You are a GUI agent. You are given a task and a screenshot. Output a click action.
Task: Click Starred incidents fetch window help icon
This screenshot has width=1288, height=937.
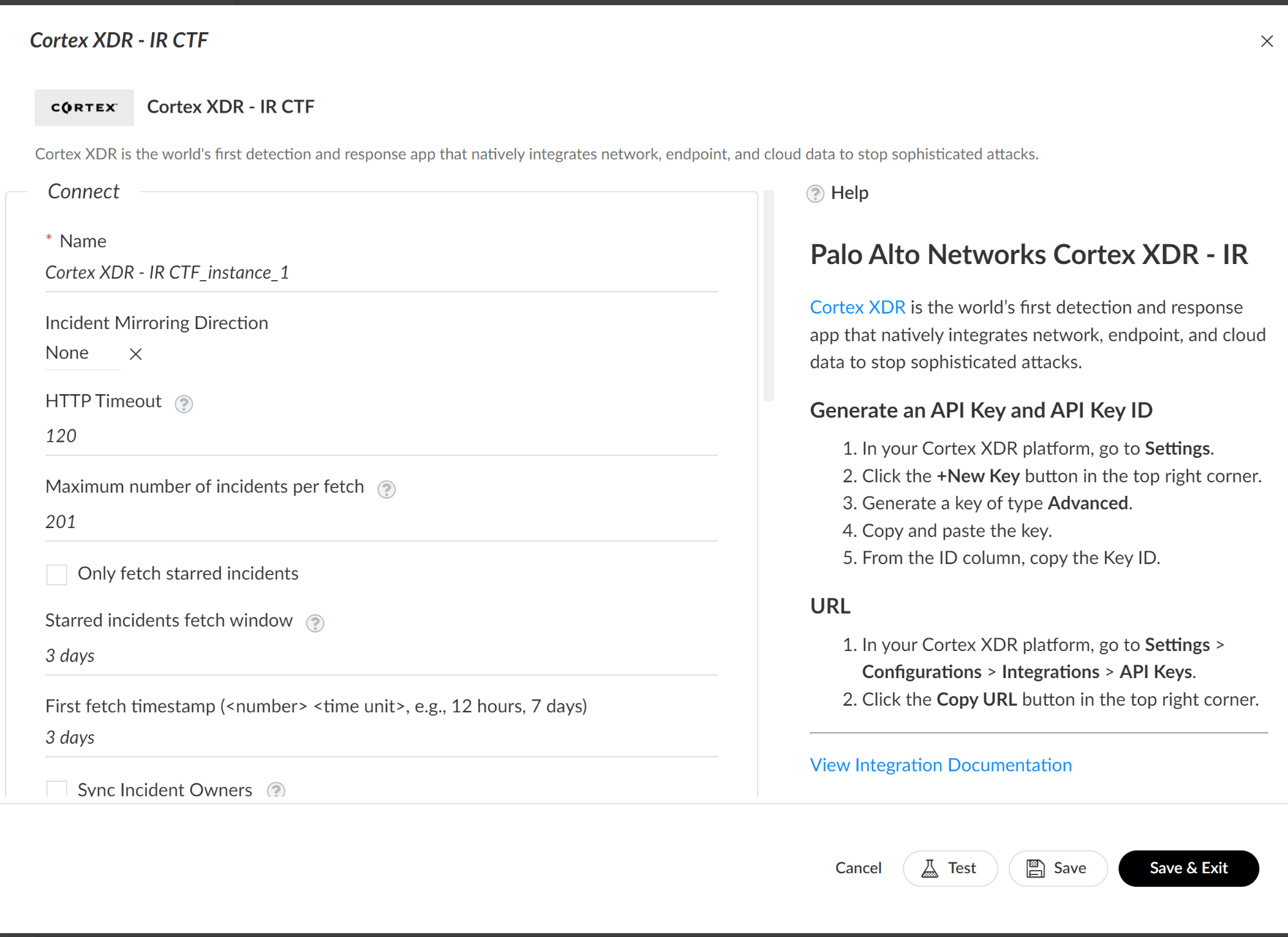[x=314, y=623]
